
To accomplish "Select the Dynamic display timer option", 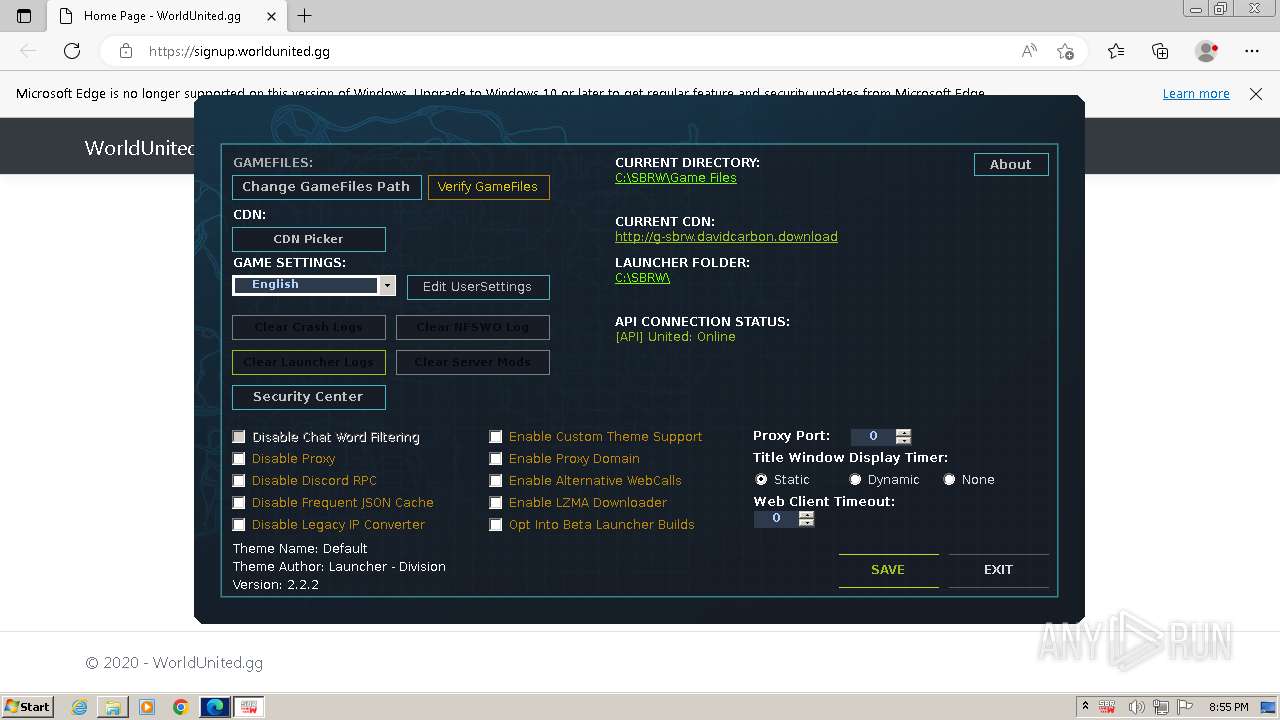I will (x=855, y=480).
